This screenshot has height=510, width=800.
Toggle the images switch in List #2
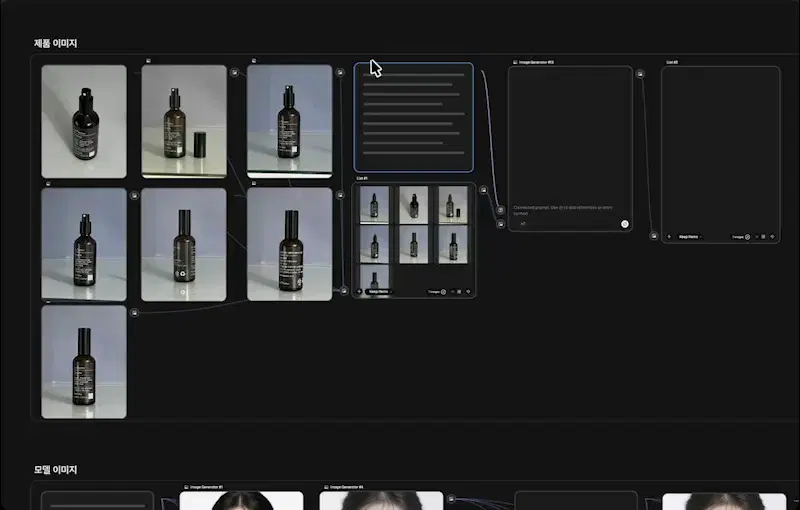(747, 237)
